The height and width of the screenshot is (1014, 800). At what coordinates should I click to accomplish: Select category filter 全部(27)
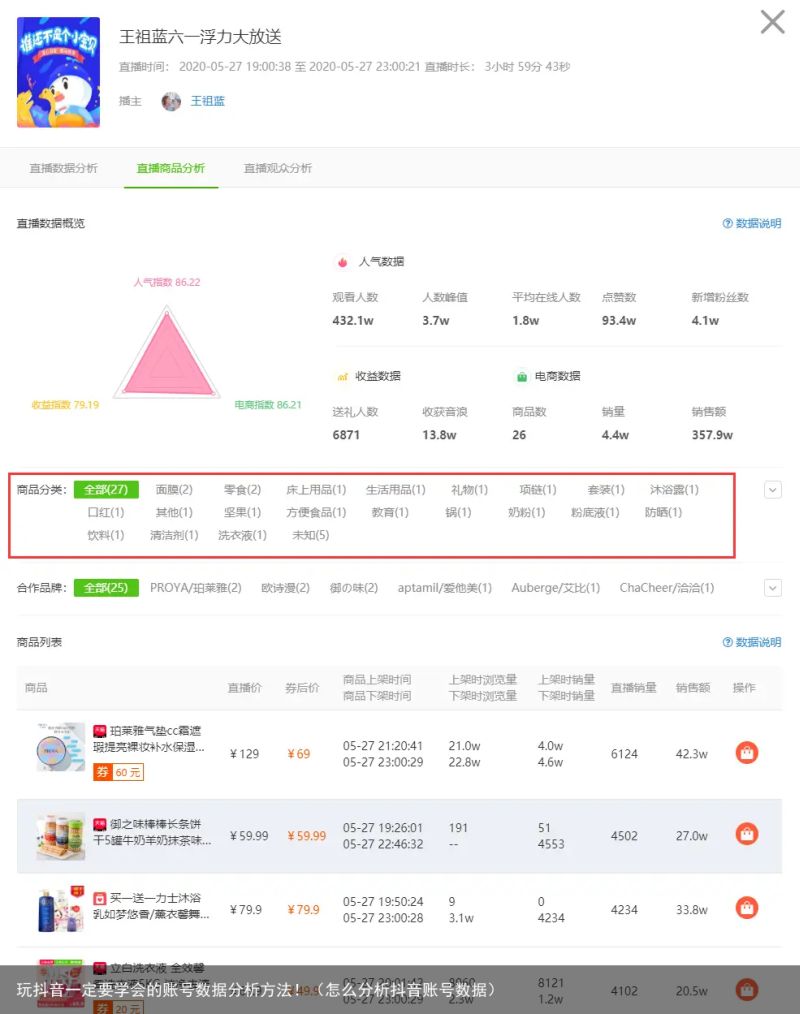coord(106,490)
